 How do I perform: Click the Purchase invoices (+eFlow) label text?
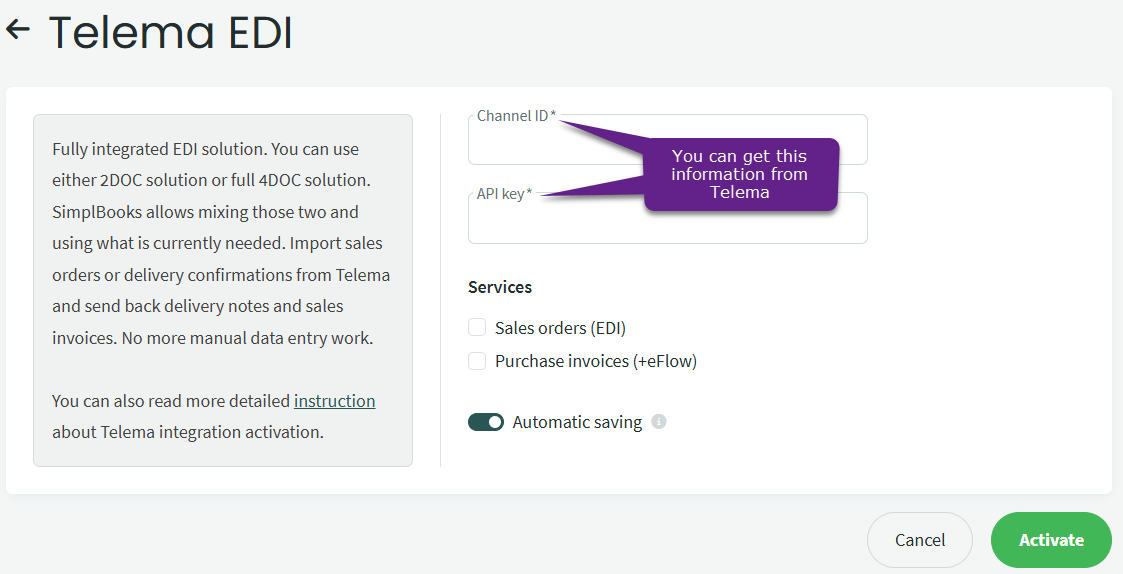coord(595,361)
